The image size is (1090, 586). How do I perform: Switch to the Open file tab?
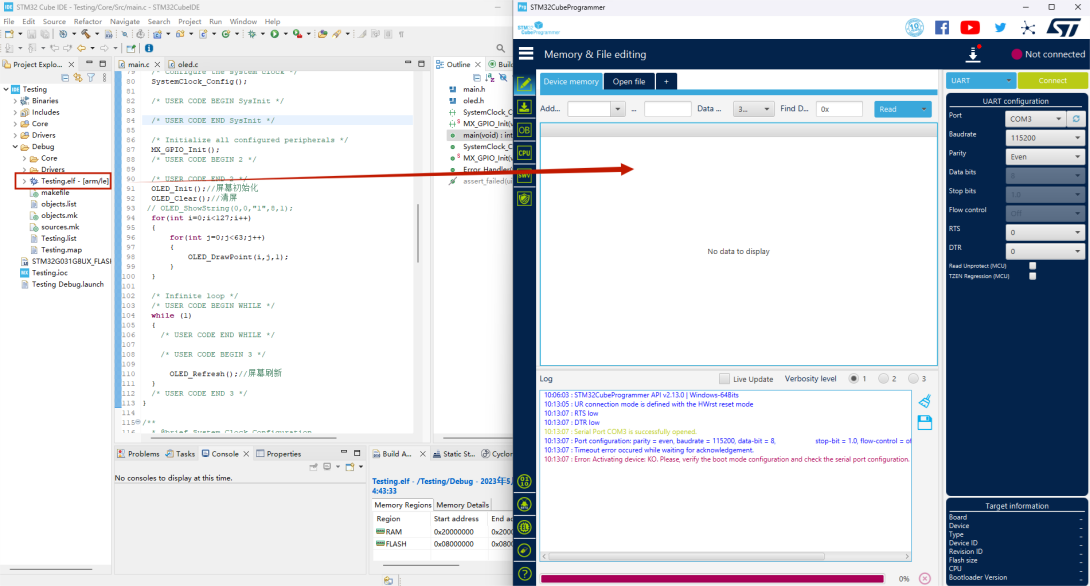click(x=628, y=81)
